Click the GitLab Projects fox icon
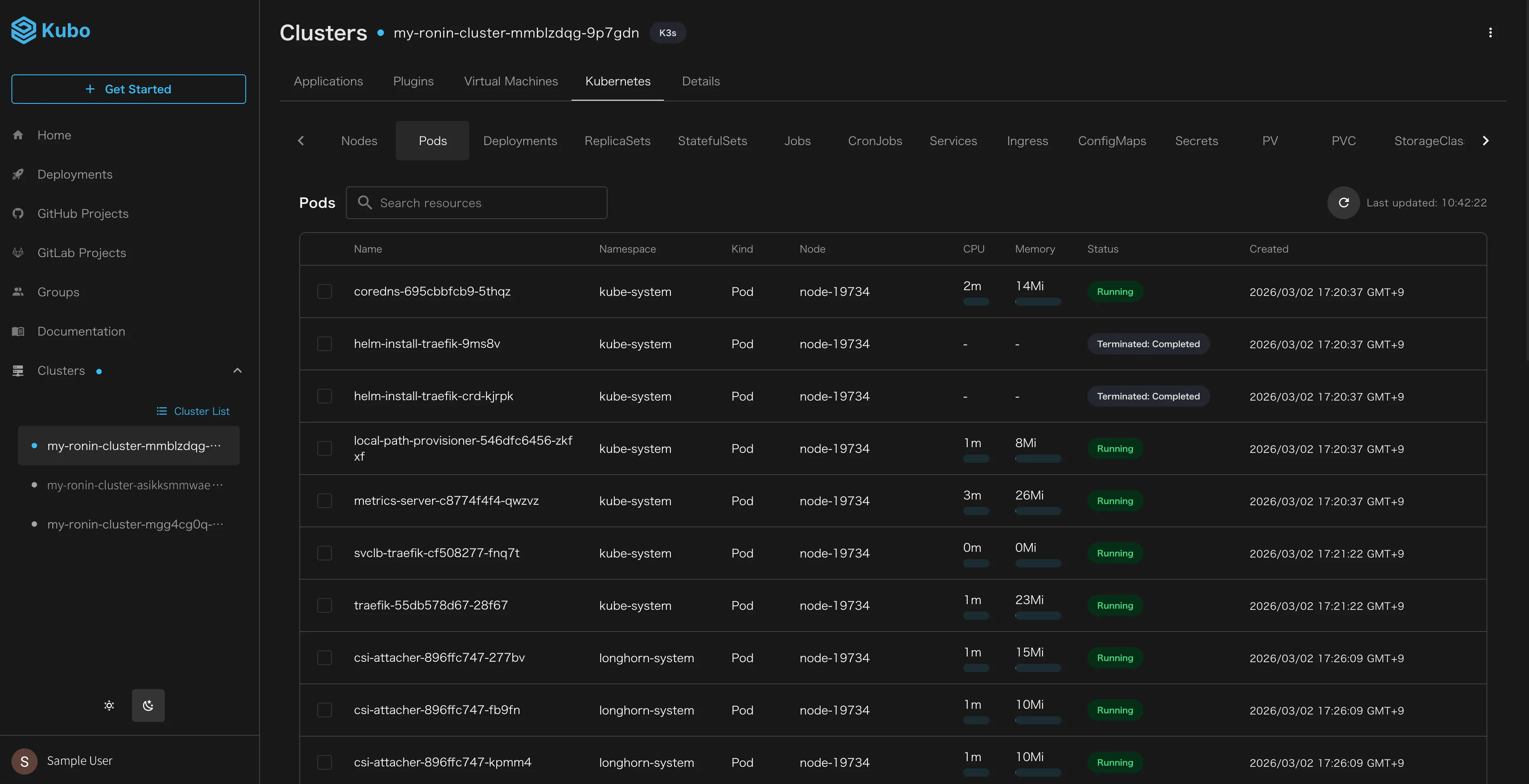 point(18,252)
